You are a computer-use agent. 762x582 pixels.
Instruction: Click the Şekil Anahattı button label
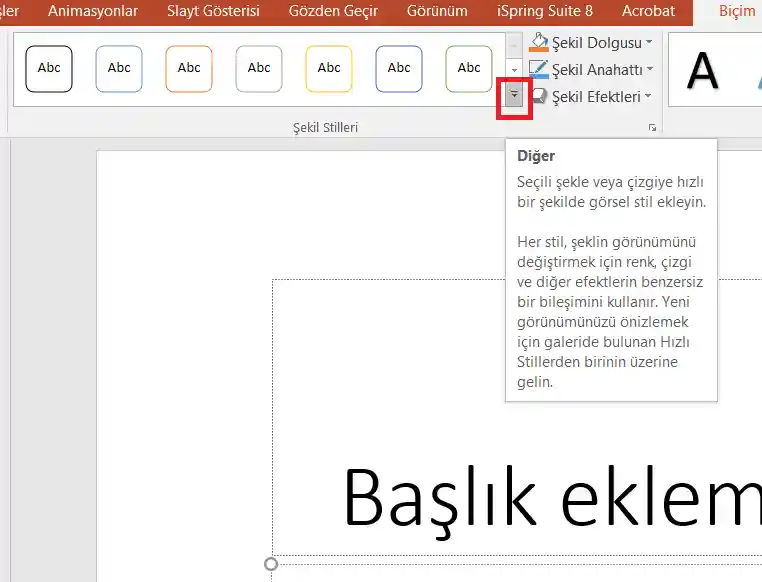[x=597, y=69]
